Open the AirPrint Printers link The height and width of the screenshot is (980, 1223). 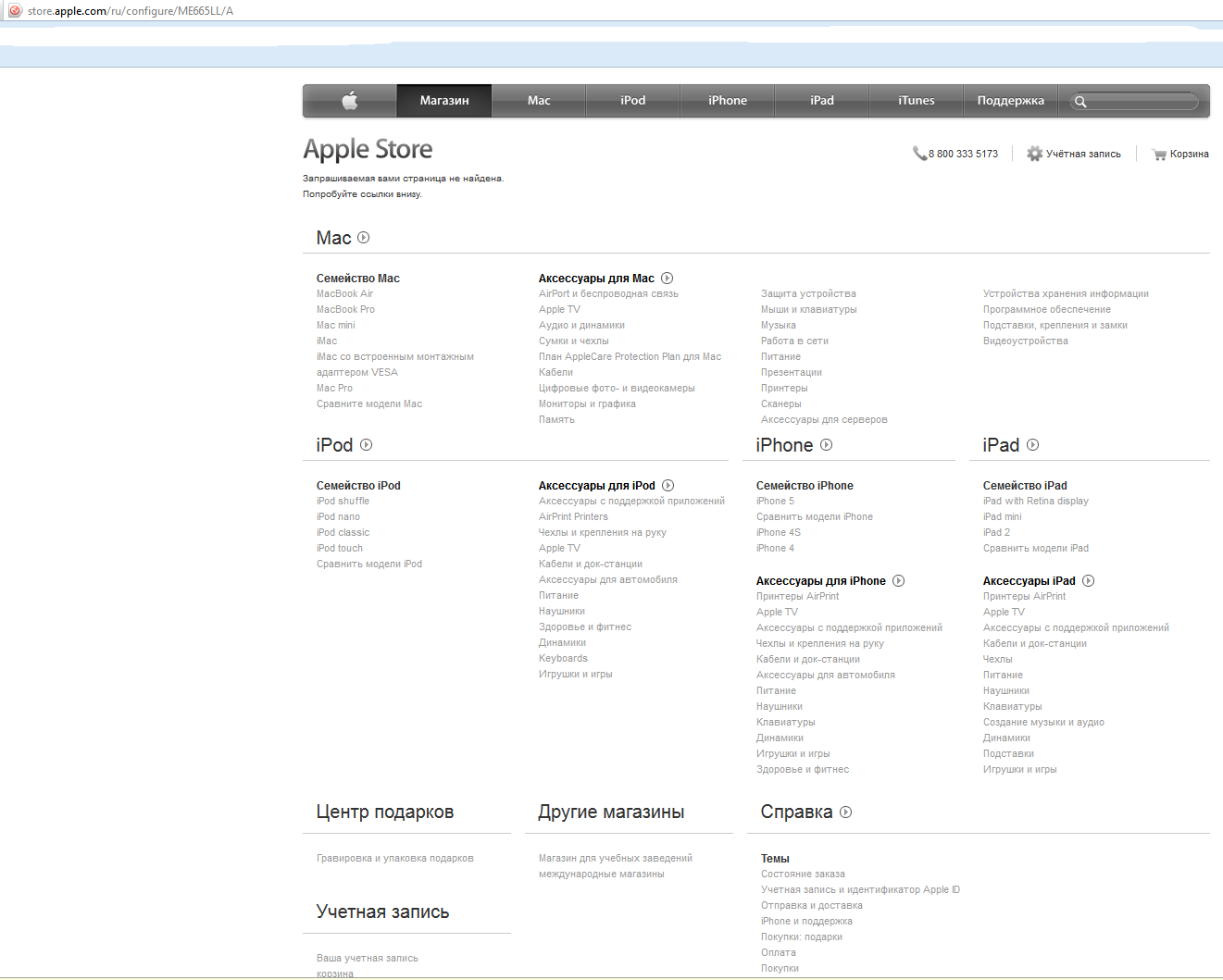(x=573, y=517)
